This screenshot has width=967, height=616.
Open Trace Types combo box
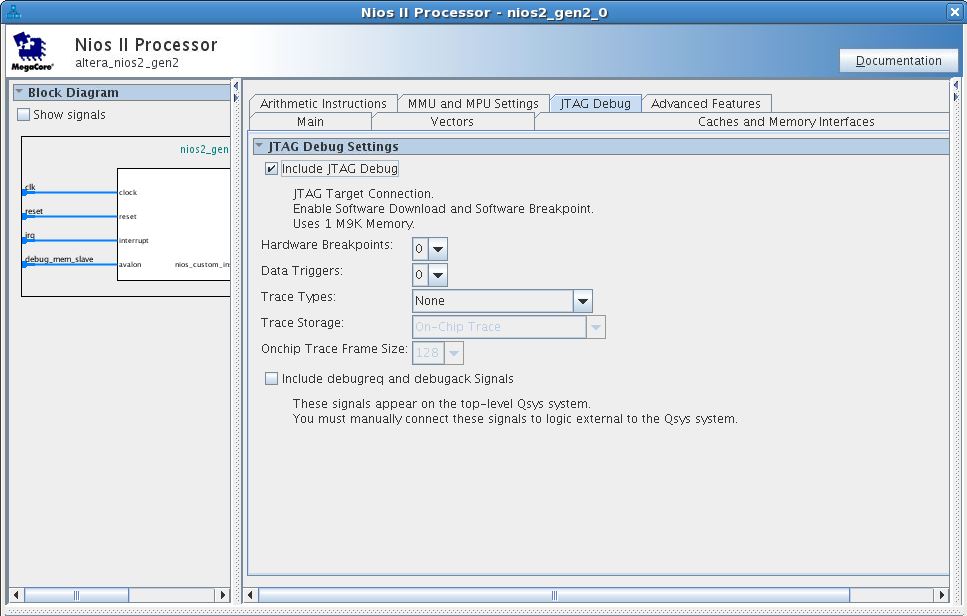point(502,301)
